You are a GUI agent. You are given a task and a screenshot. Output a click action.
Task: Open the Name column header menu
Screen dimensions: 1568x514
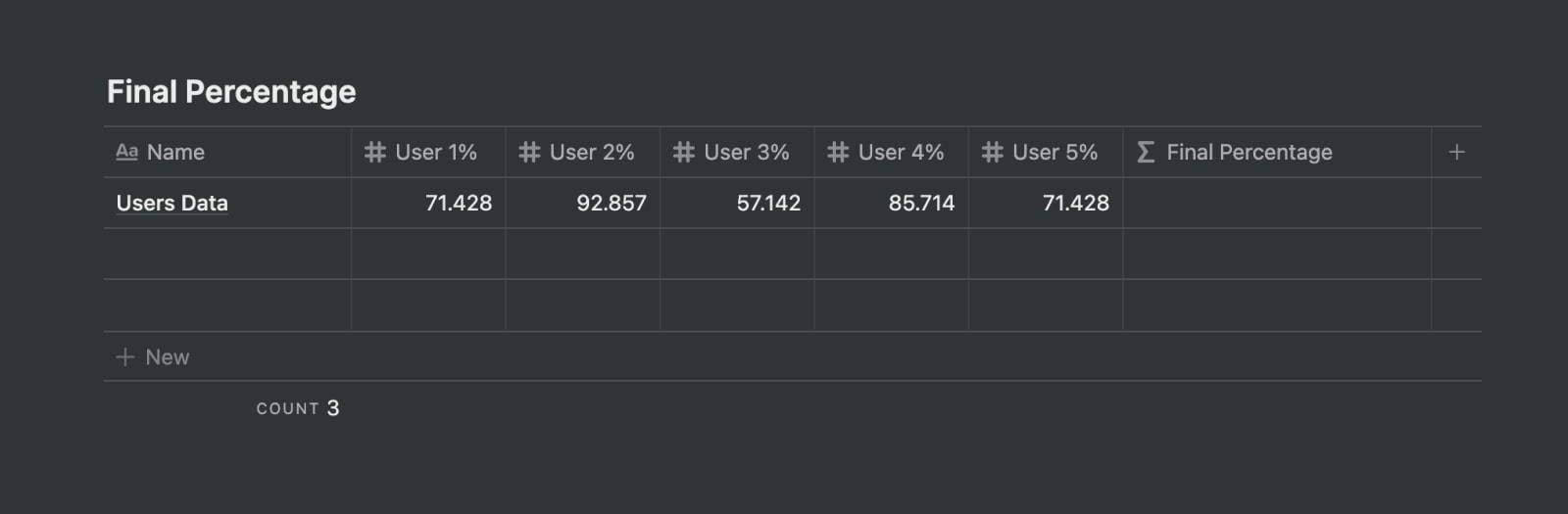click(x=227, y=152)
